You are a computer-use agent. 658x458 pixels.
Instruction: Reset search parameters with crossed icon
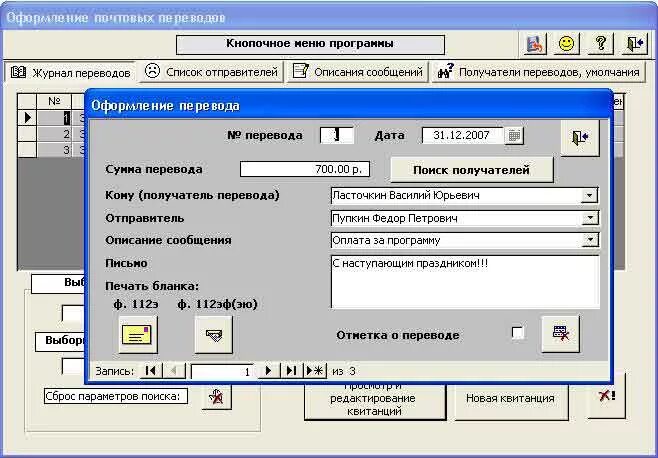point(217,396)
